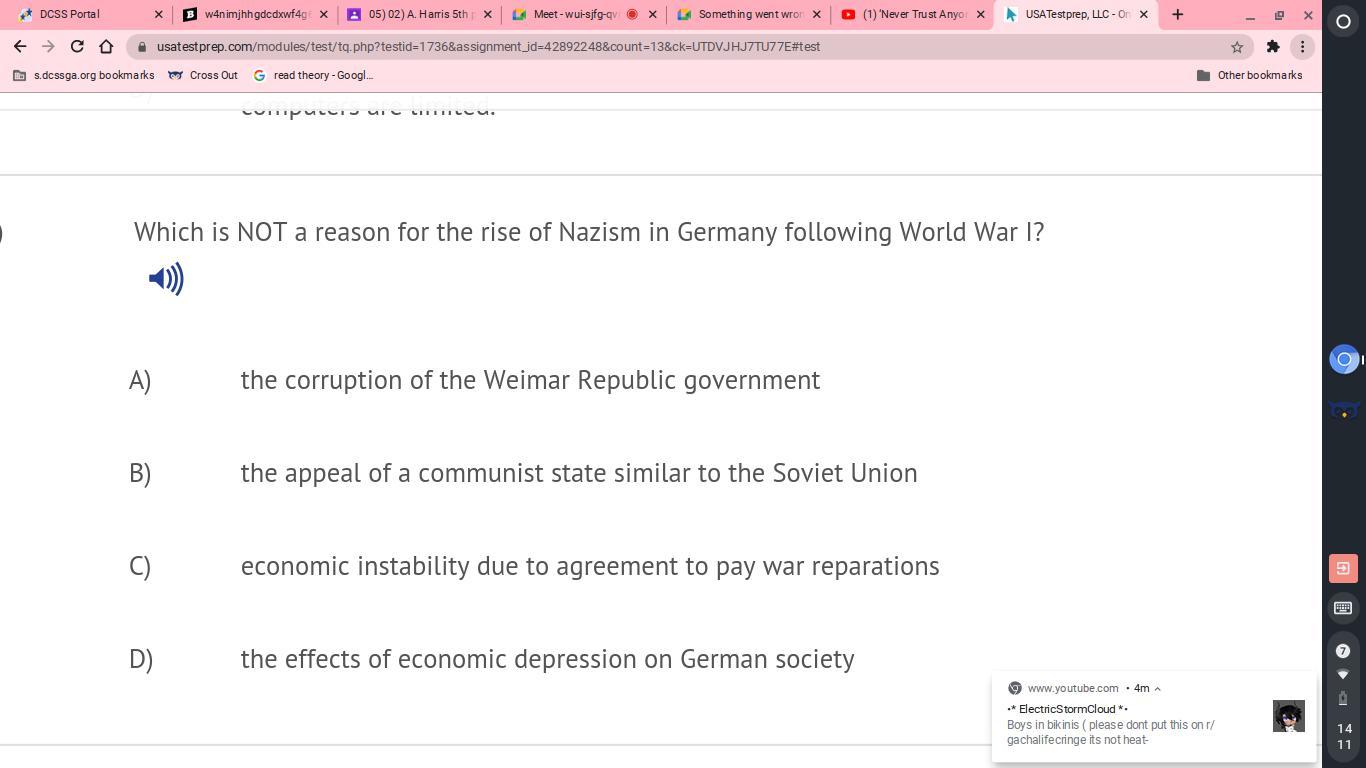
Task: Play the question audio with the speaker icon
Action: (166, 279)
